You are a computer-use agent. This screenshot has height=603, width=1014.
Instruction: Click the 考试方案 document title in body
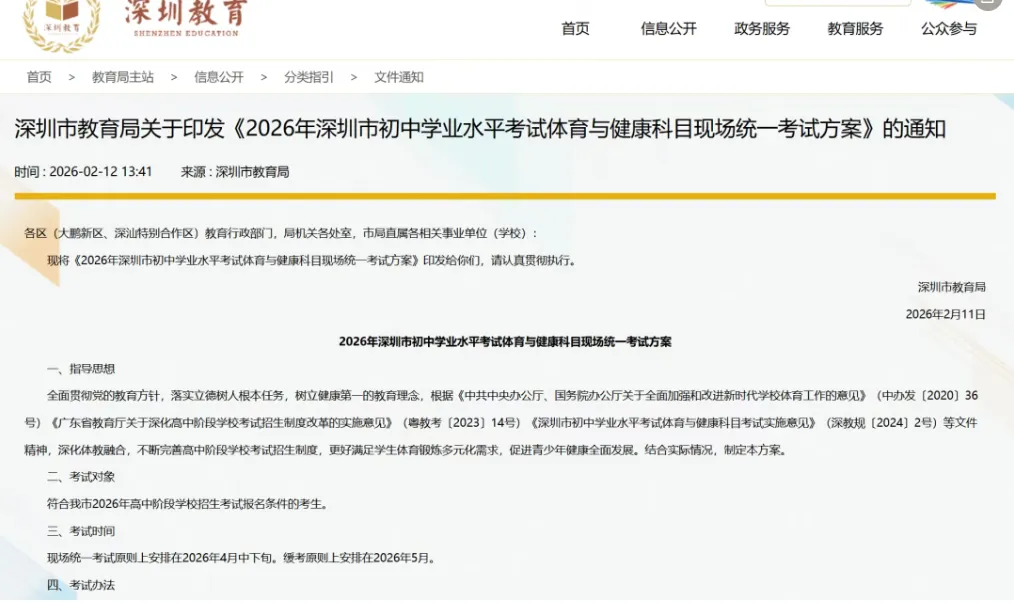tap(505, 341)
